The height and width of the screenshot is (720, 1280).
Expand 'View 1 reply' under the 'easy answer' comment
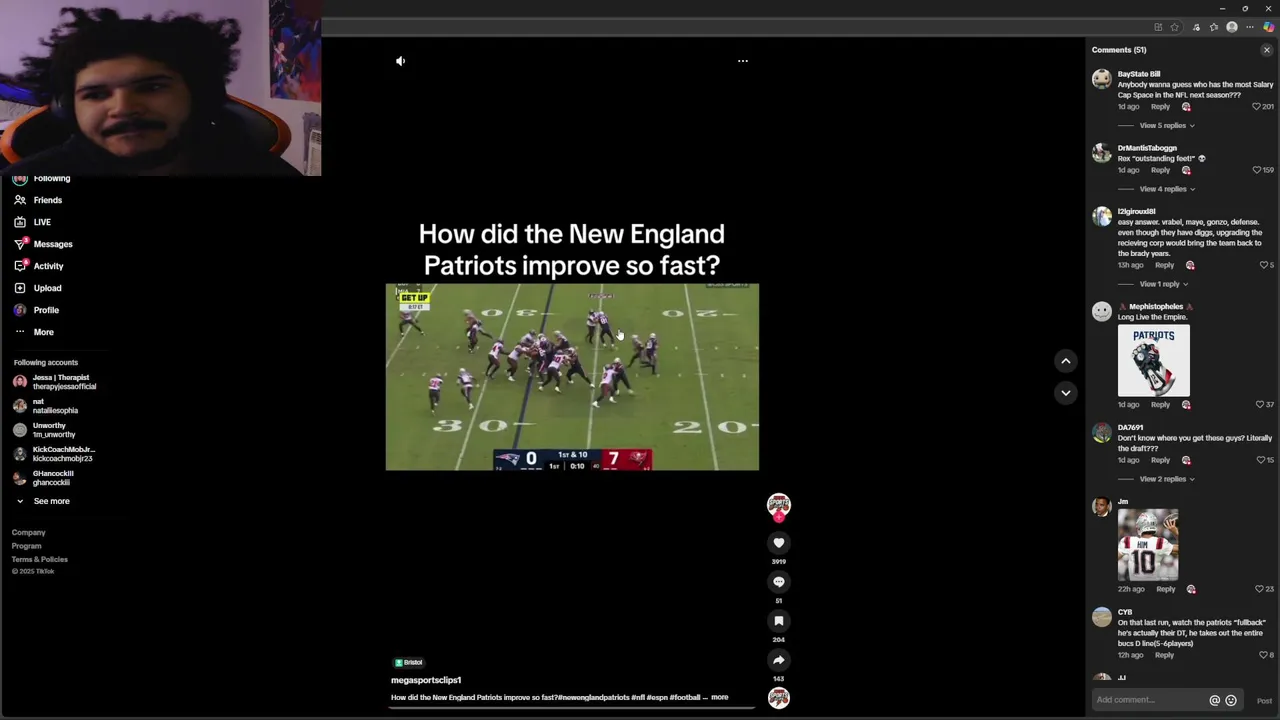(x=1163, y=284)
